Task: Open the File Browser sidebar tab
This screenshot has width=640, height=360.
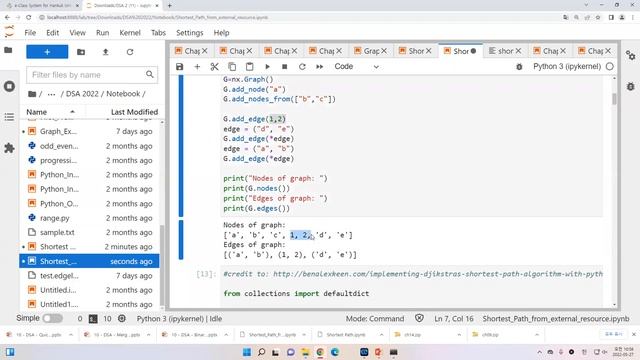Action: pos(9,50)
